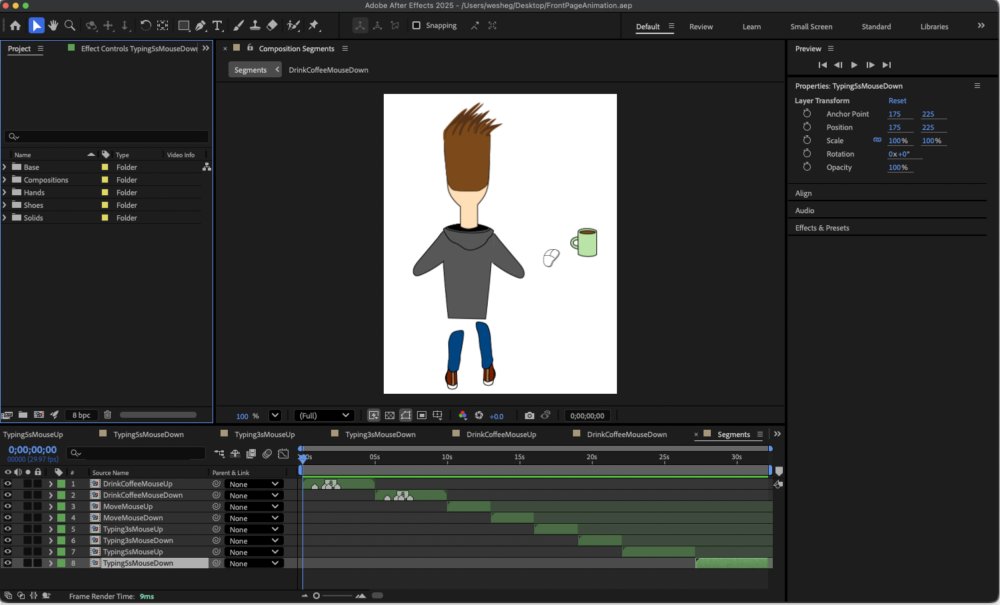Hide the Typing3sMouseUp layer with the eye
Image resolution: width=1000 pixels, height=605 pixels.
[8, 529]
